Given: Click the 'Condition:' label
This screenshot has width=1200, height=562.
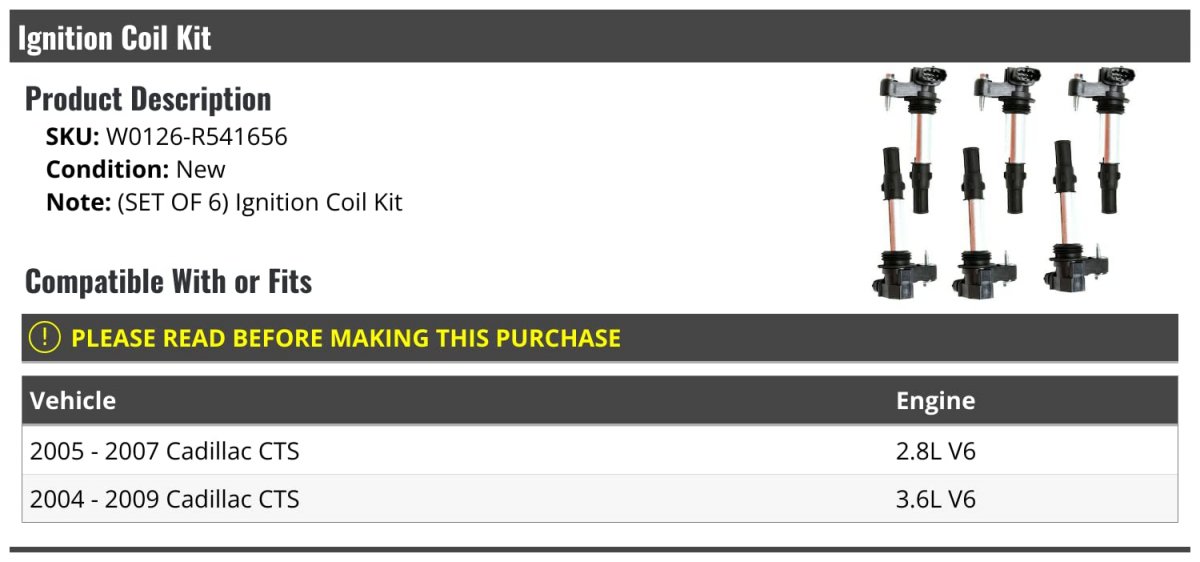Looking at the screenshot, I should (x=107, y=170).
